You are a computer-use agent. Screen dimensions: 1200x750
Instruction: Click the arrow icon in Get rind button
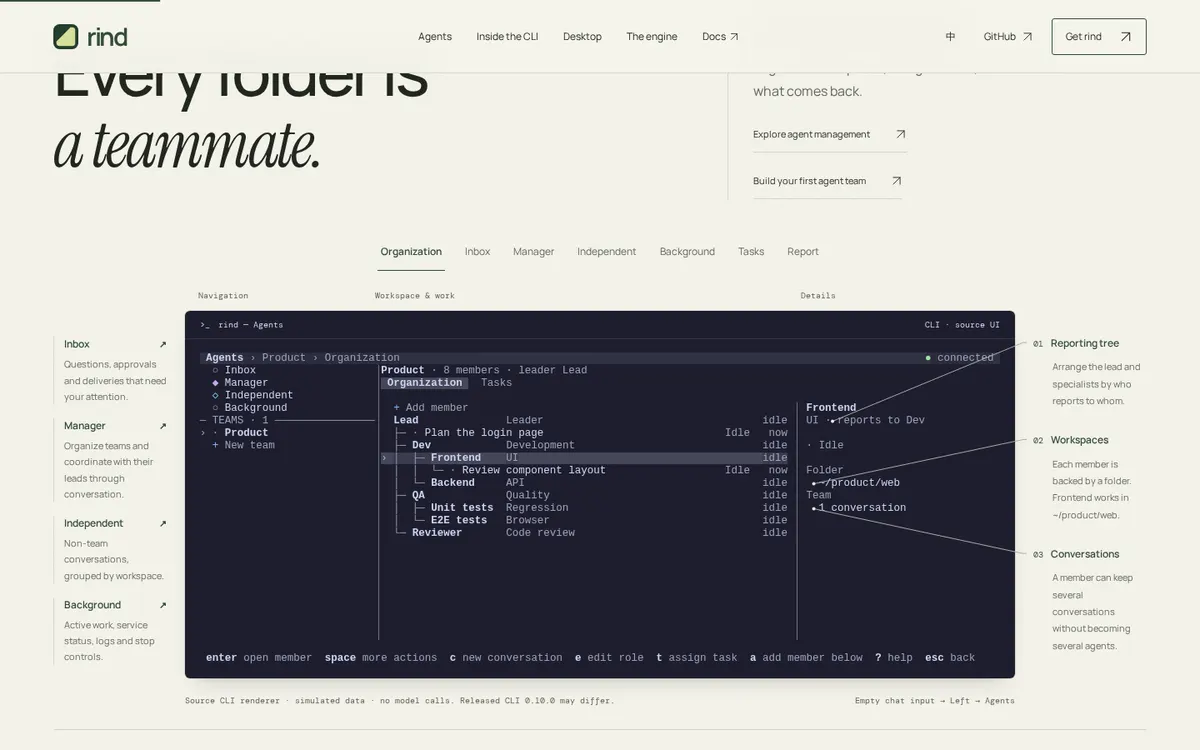(1126, 37)
